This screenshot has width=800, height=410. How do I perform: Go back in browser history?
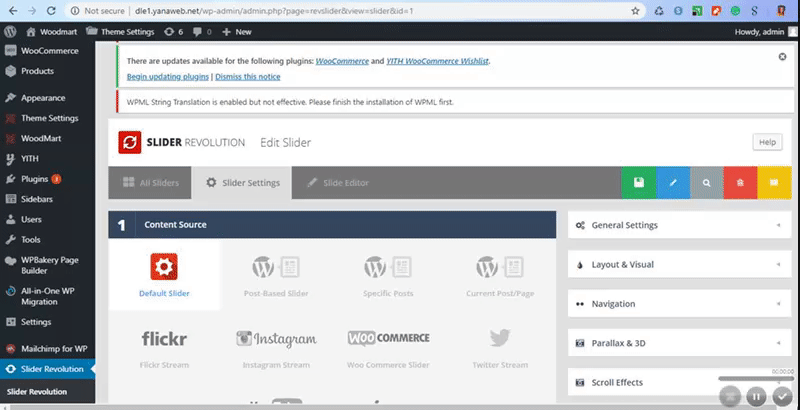[13, 11]
